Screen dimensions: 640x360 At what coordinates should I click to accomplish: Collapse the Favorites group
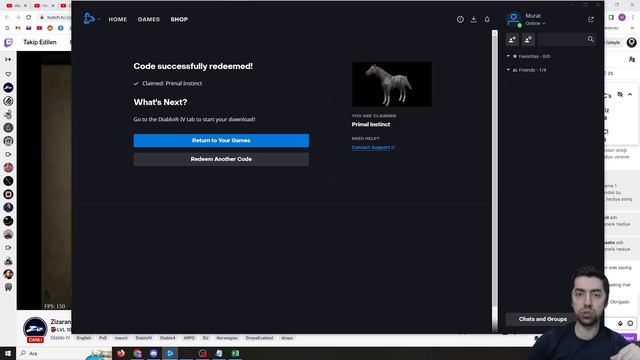(x=508, y=56)
